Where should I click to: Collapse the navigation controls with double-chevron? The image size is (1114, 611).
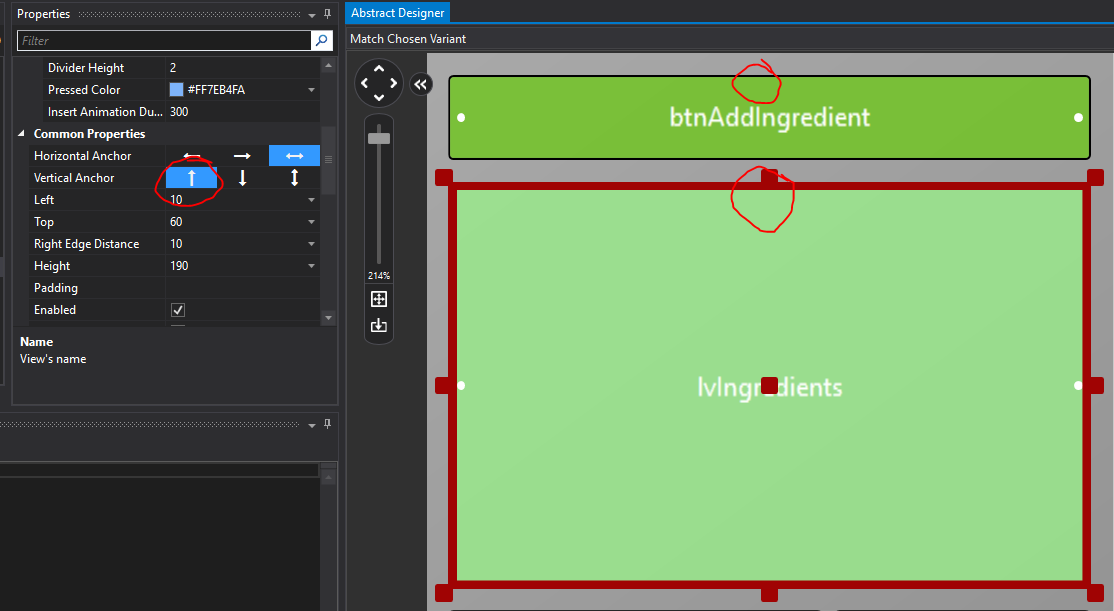(x=421, y=85)
